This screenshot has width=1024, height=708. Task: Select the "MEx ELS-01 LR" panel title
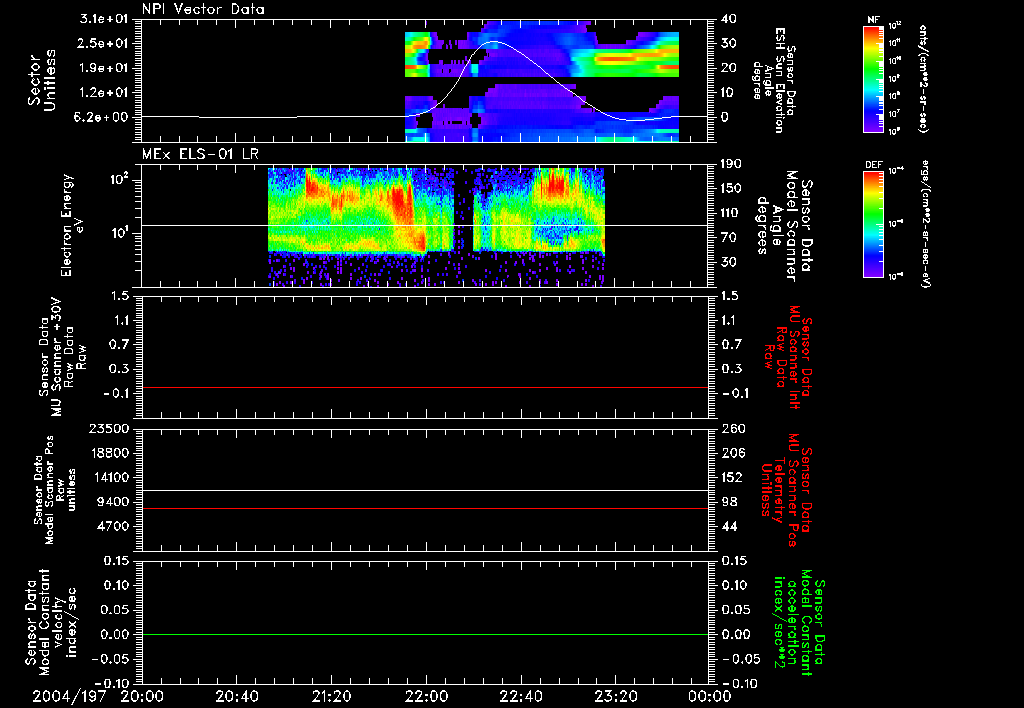point(200,154)
